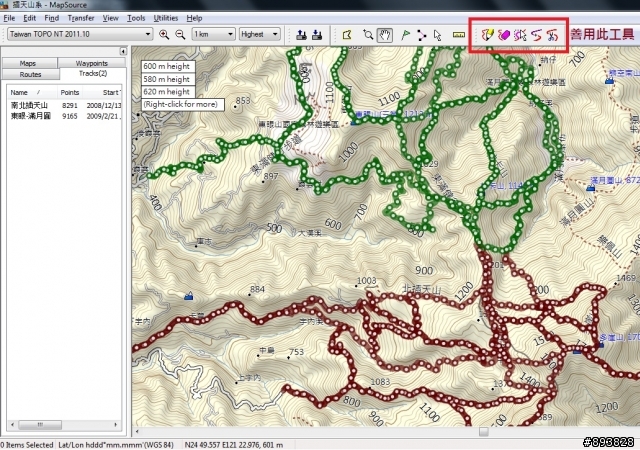Click Receive From Device icon
Image resolution: width=640 pixels, height=450 pixels.
317,35
